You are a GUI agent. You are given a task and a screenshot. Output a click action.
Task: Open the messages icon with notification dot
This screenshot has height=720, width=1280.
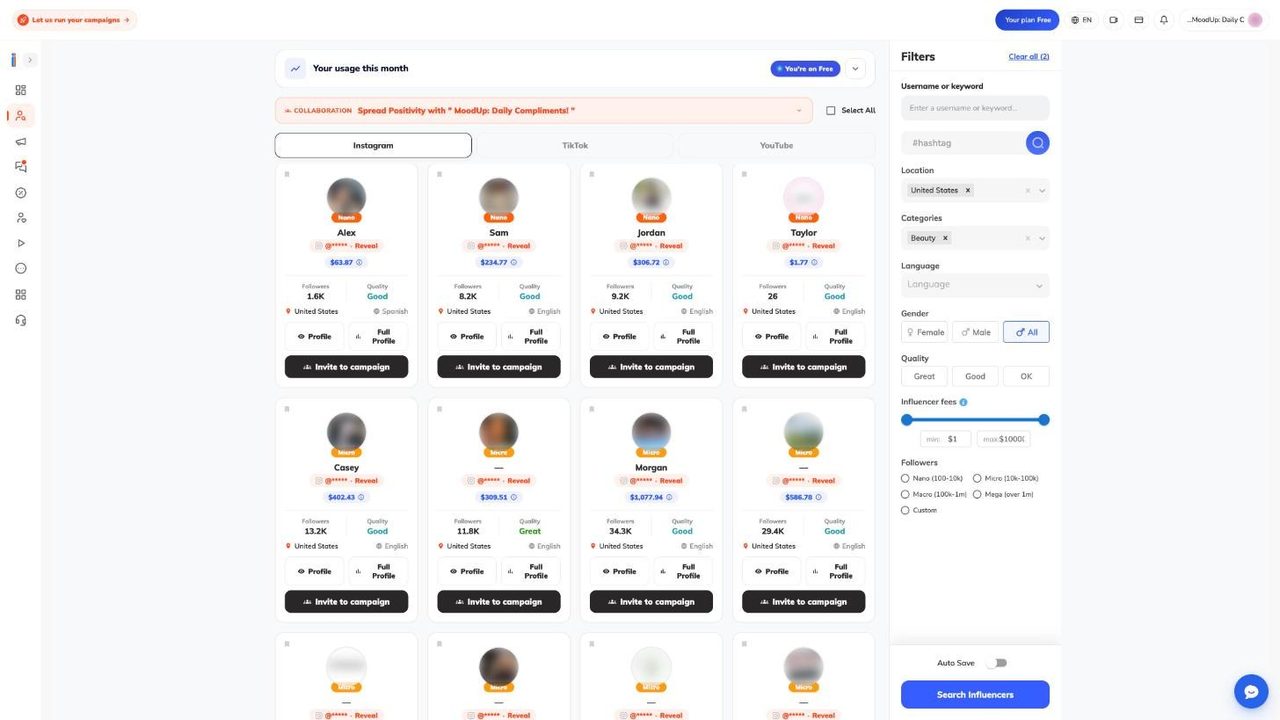(x=20, y=167)
